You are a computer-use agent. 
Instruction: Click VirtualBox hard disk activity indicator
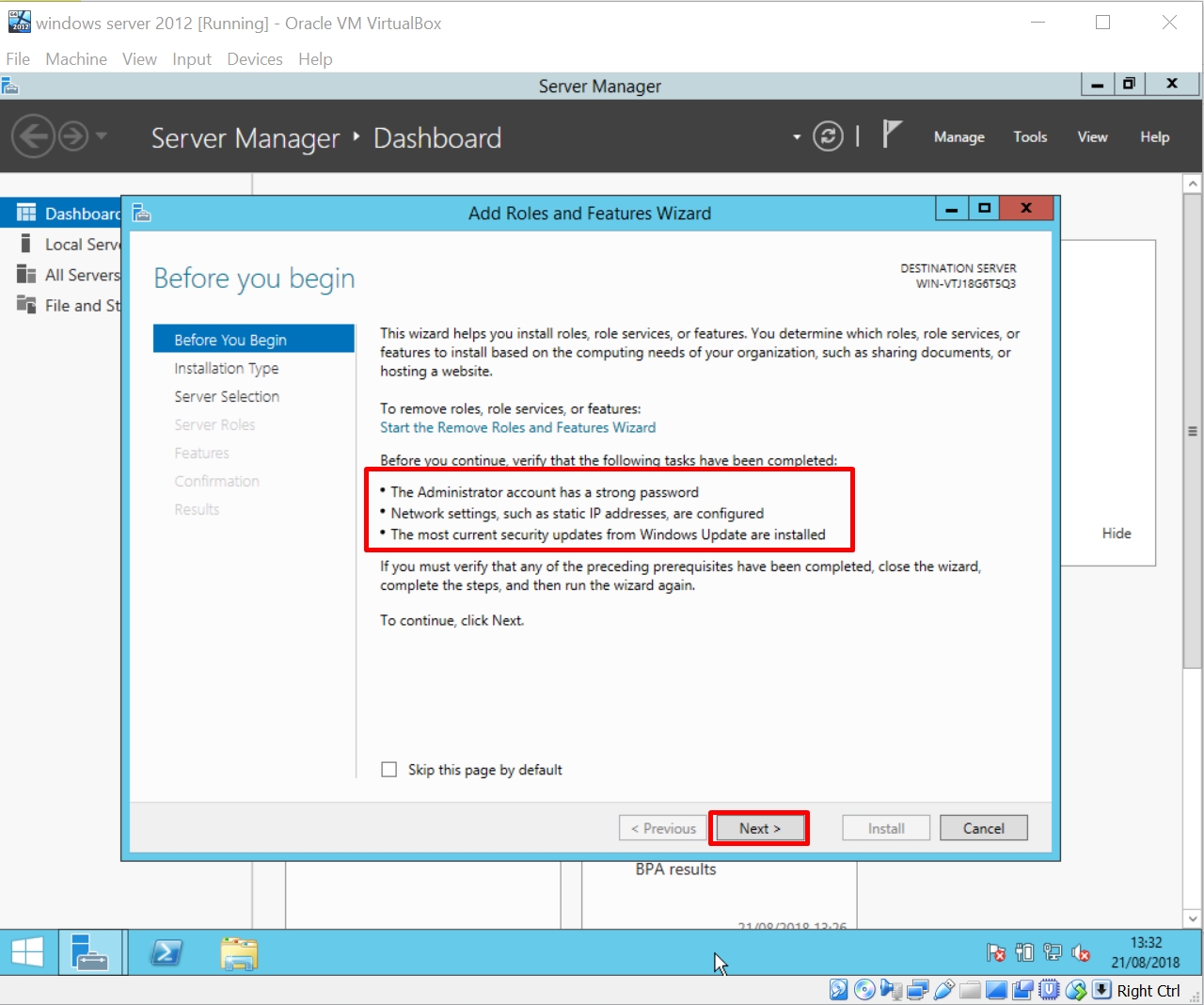coord(839,990)
